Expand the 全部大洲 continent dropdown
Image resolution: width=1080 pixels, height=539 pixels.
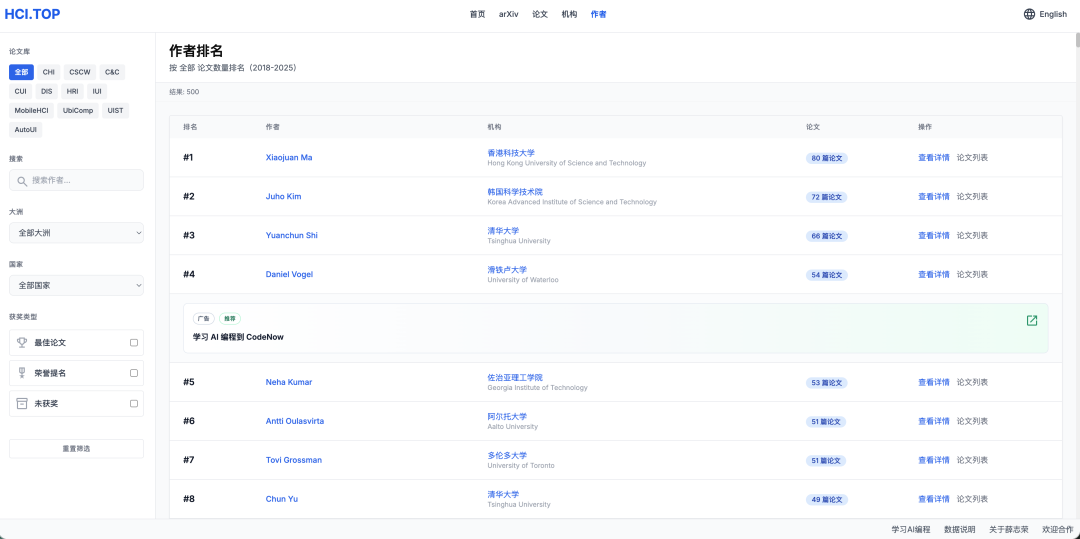[76, 233]
